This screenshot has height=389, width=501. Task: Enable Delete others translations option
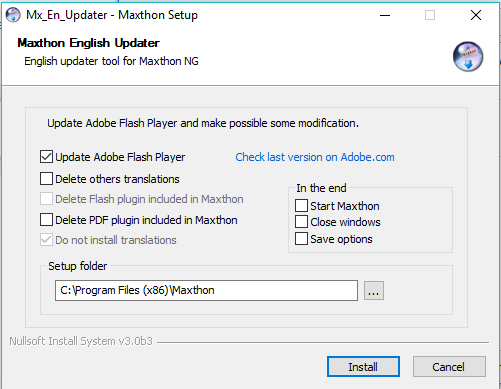click(x=46, y=179)
